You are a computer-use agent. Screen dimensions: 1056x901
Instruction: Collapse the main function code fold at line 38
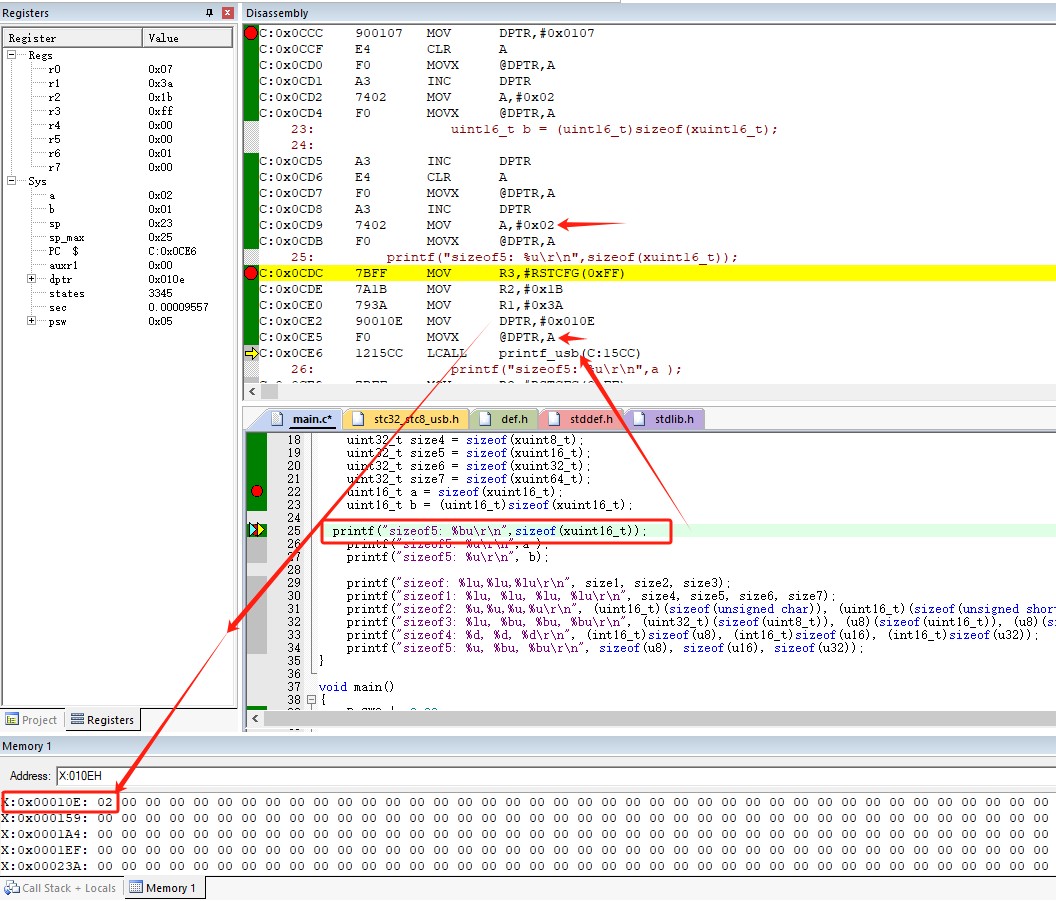[x=311, y=701]
